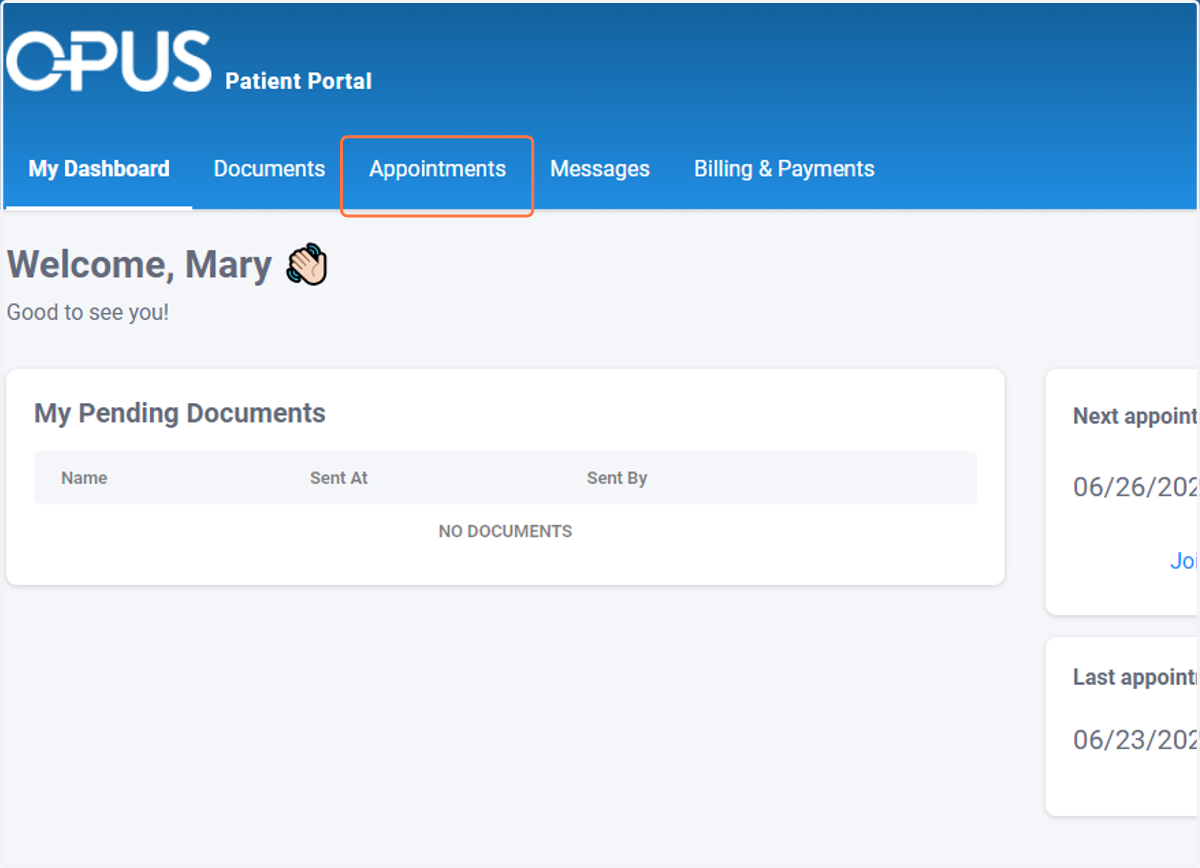Click the last appointment date 06/23
1200x868 pixels.
tap(1136, 740)
